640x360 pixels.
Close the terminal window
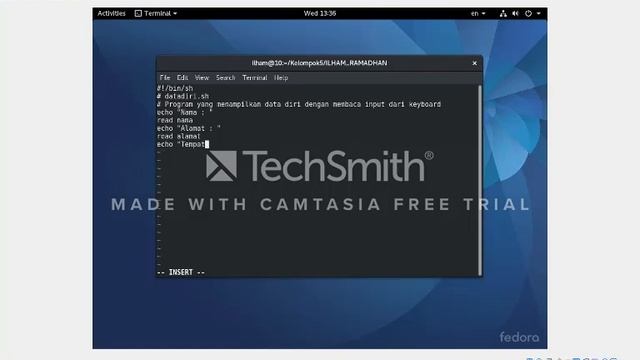tap(474, 63)
